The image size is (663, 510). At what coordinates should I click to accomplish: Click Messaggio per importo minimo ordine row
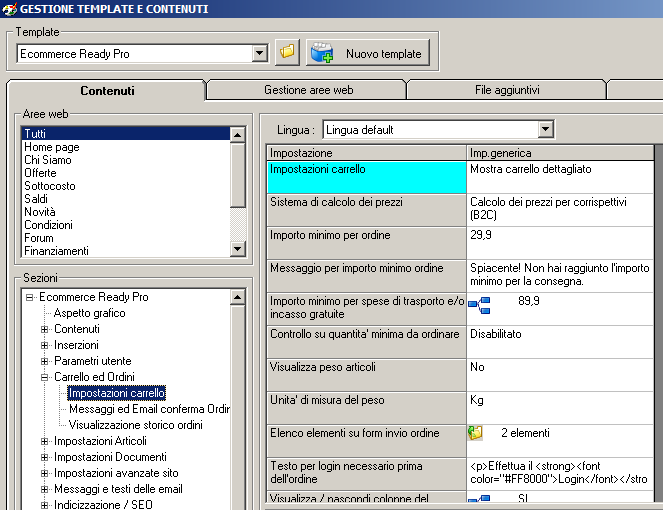pyautogui.click(x=367, y=276)
